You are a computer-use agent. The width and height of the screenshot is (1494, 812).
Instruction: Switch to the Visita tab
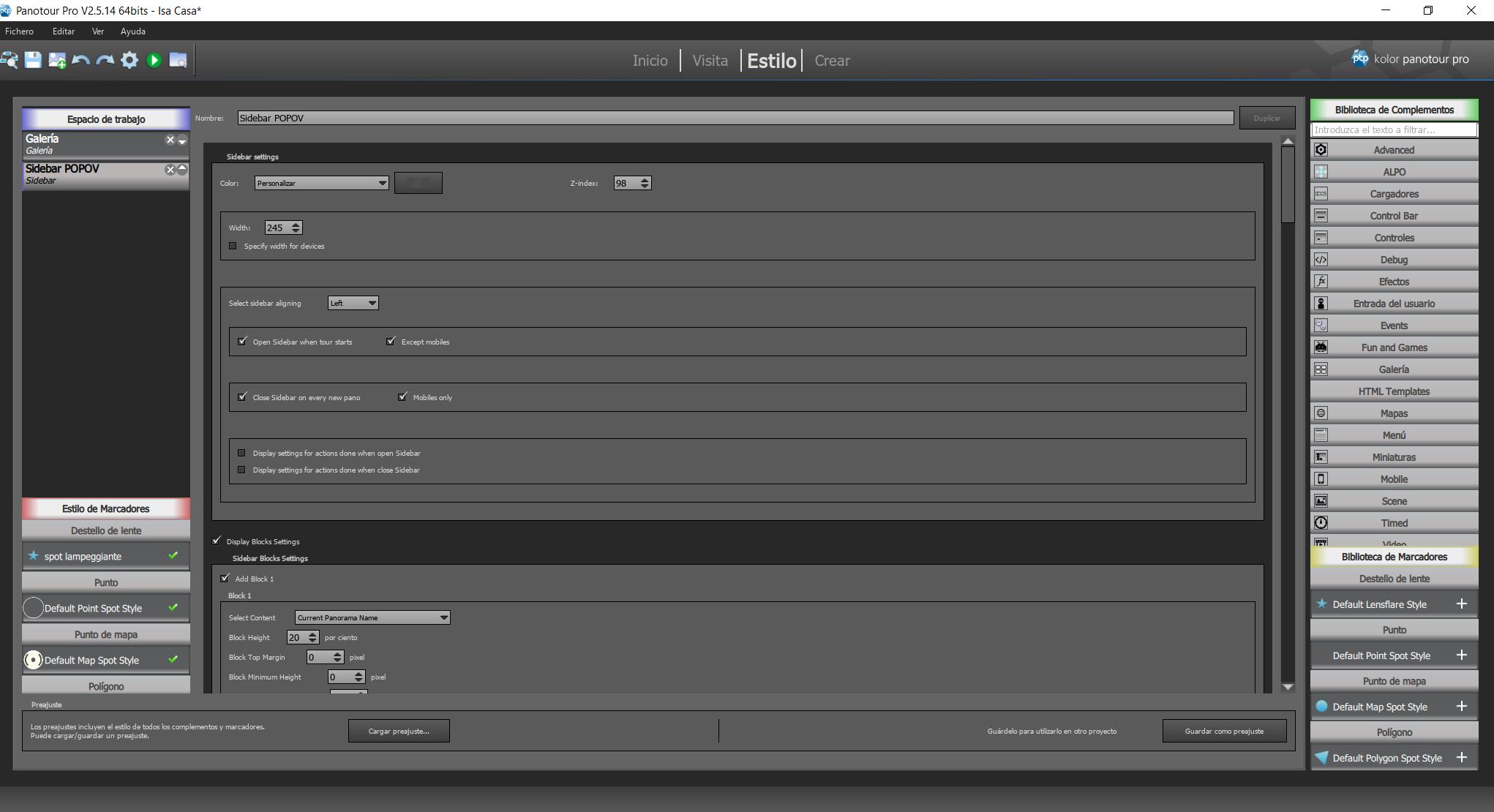710,61
